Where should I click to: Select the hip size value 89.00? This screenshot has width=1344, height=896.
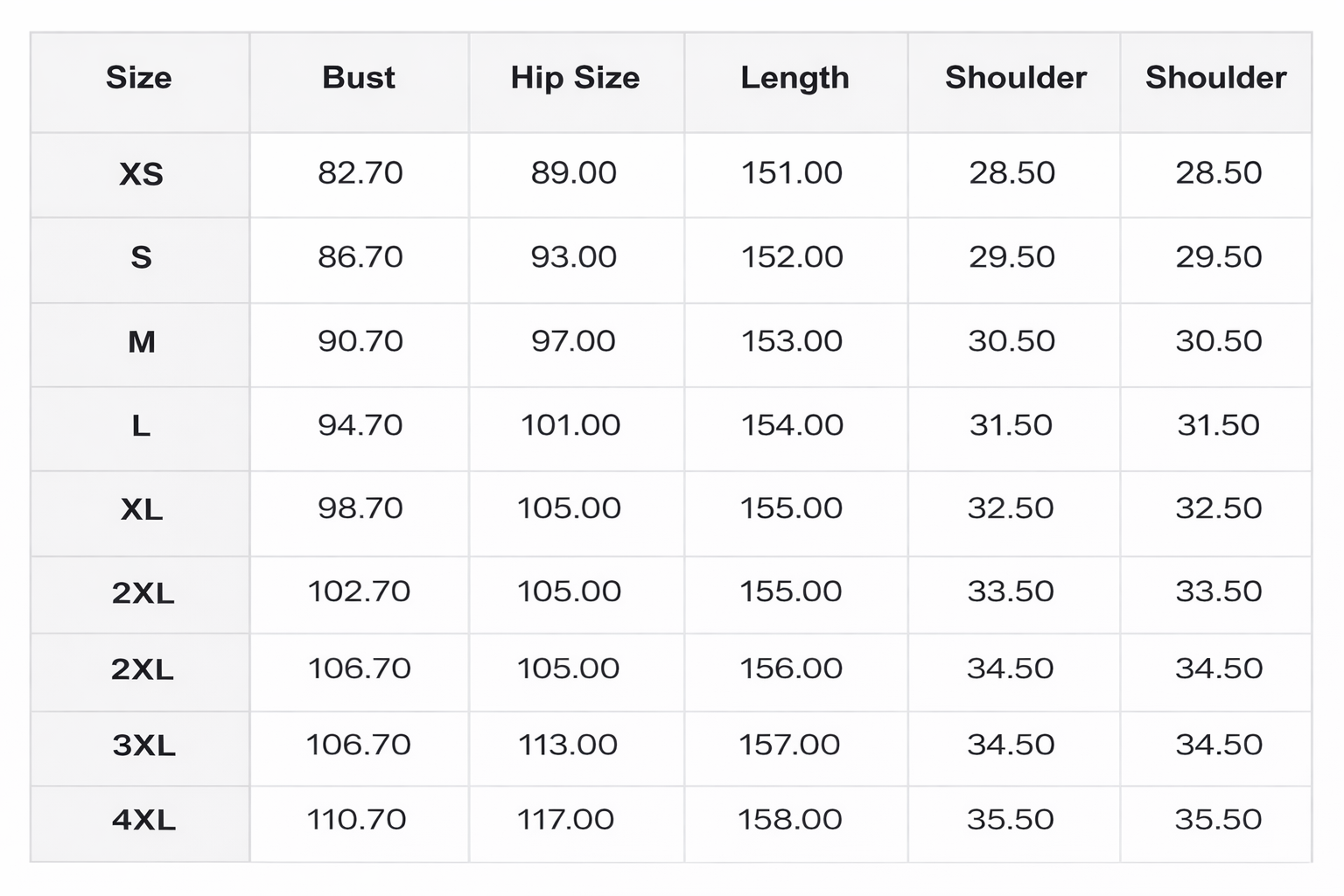point(573,173)
